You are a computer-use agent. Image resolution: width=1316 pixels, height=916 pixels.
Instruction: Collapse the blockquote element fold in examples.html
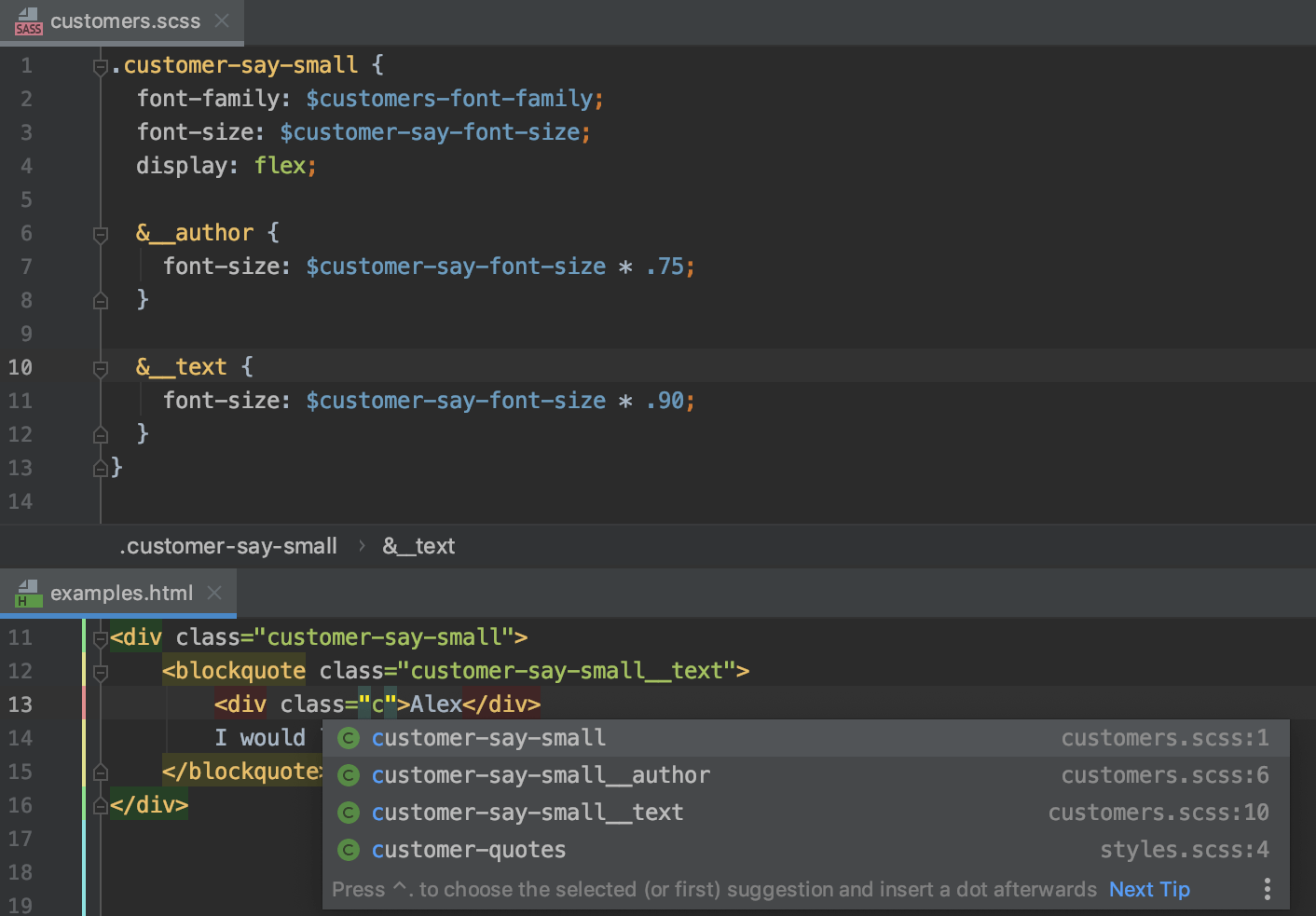click(x=100, y=671)
